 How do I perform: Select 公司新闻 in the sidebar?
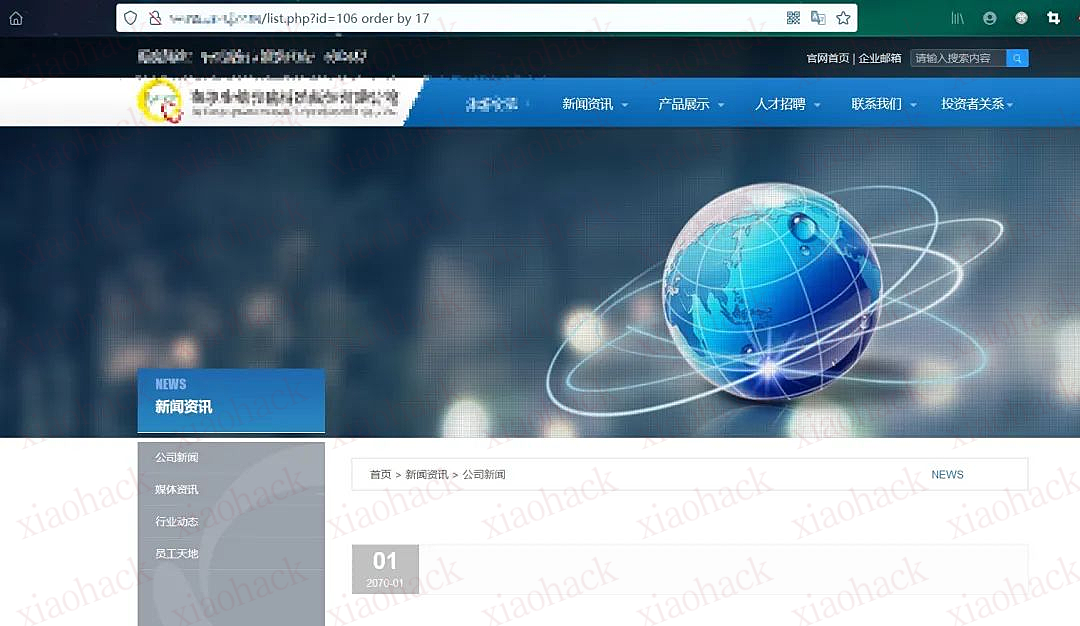[x=176, y=457]
